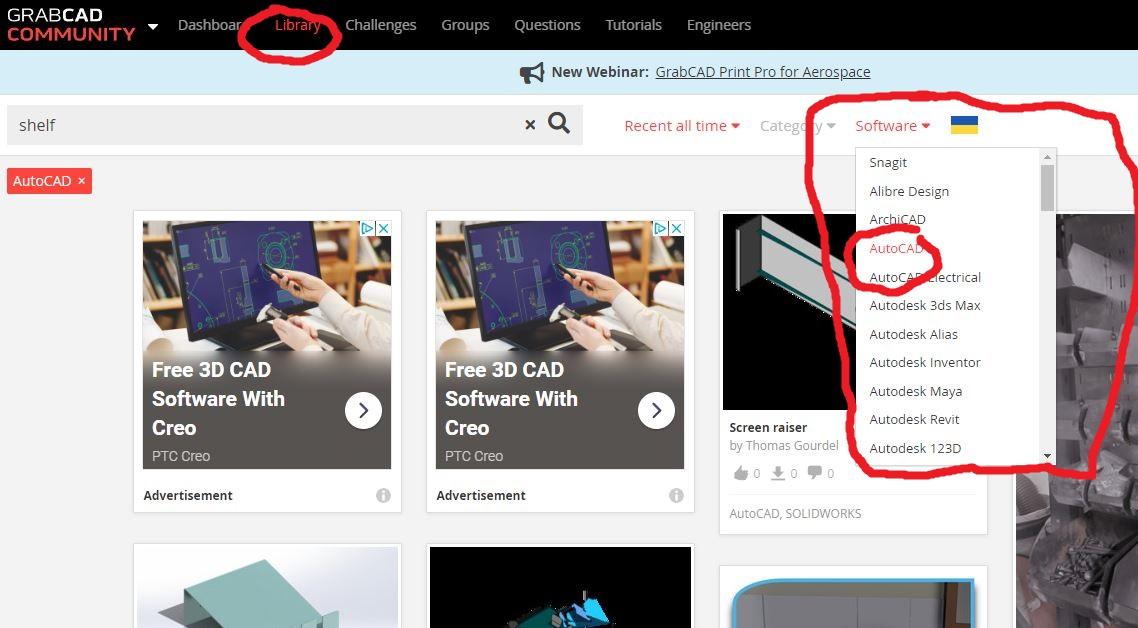The height and width of the screenshot is (628, 1138).
Task: Open the Challenges page
Action: coord(381,25)
